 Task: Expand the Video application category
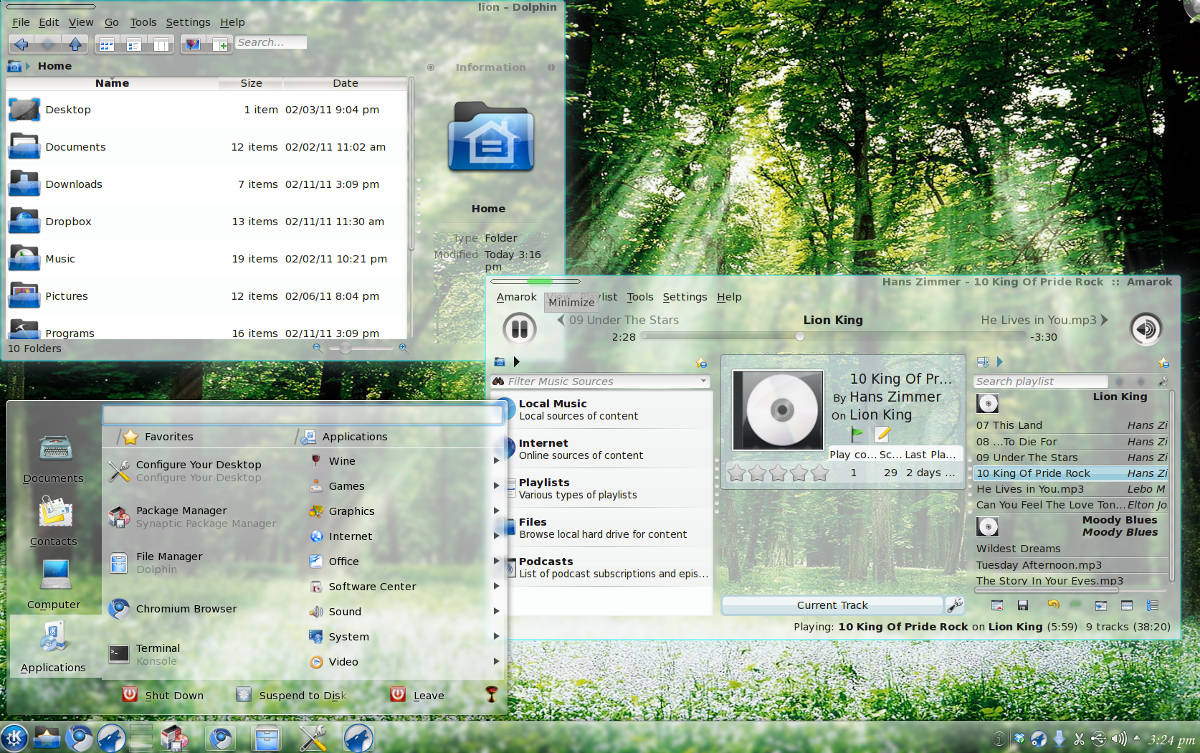402,661
